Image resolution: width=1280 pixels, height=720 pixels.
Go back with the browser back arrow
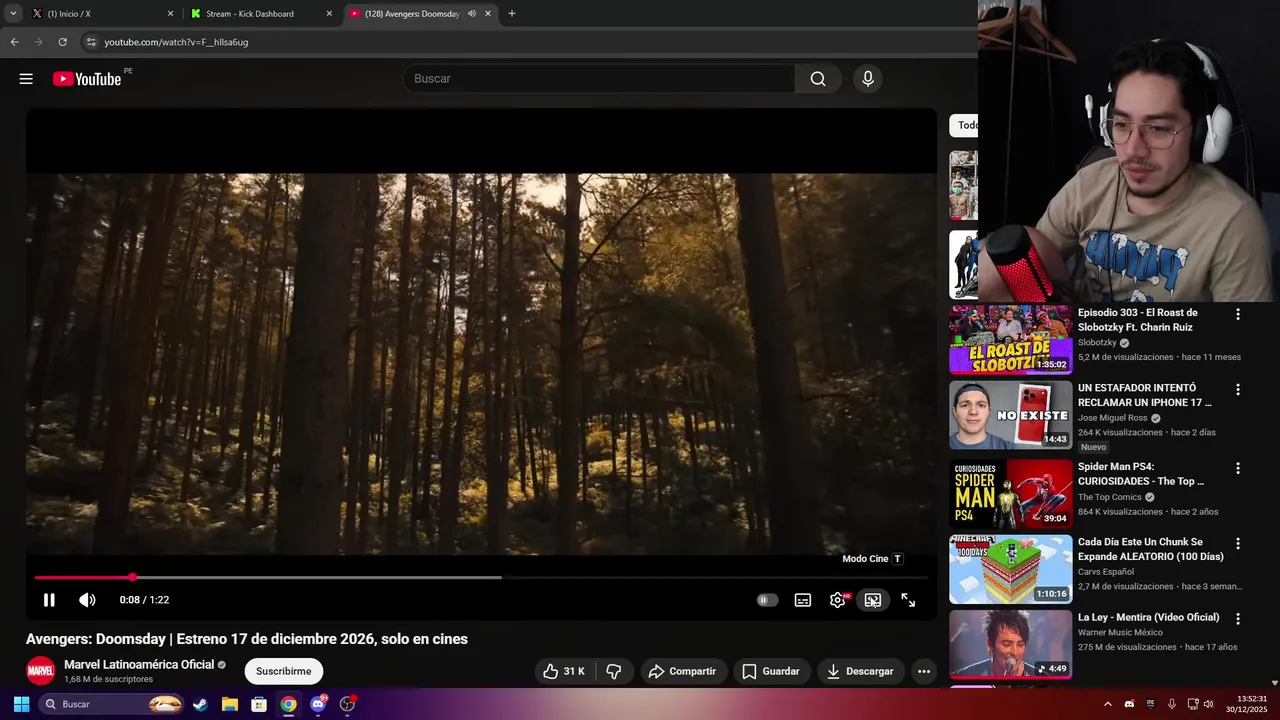tap(14, 42)
